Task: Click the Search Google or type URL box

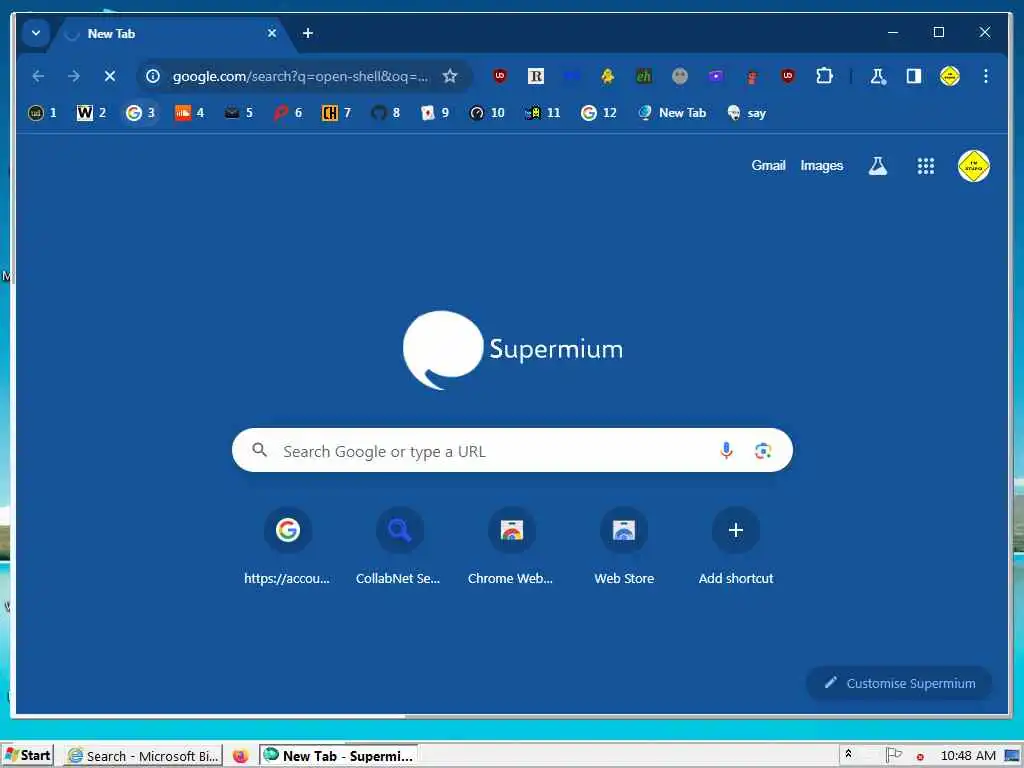Action: coord(512,451)
